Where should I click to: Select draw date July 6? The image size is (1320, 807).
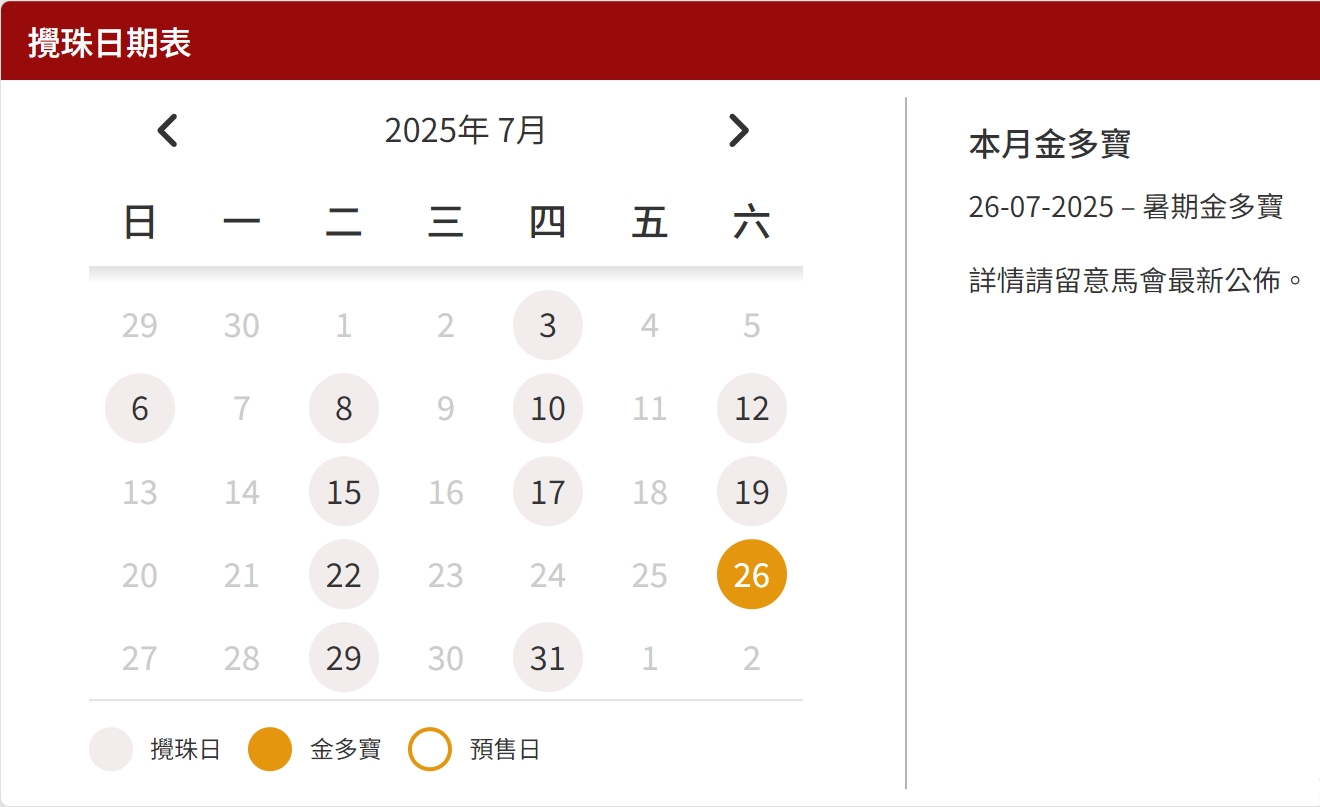(140, 408)
